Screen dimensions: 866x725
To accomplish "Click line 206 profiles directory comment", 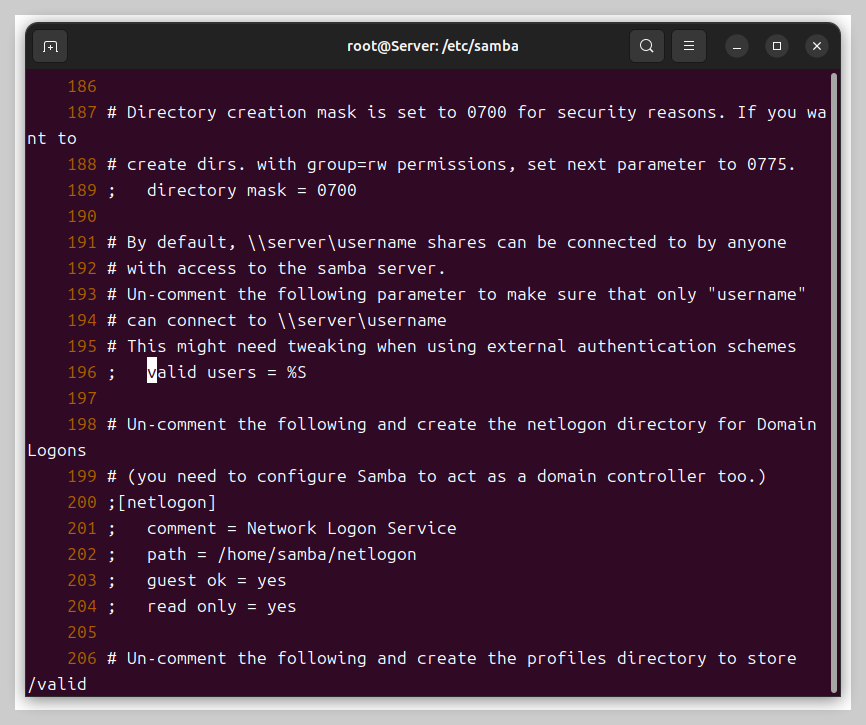I will coord(452,658).
